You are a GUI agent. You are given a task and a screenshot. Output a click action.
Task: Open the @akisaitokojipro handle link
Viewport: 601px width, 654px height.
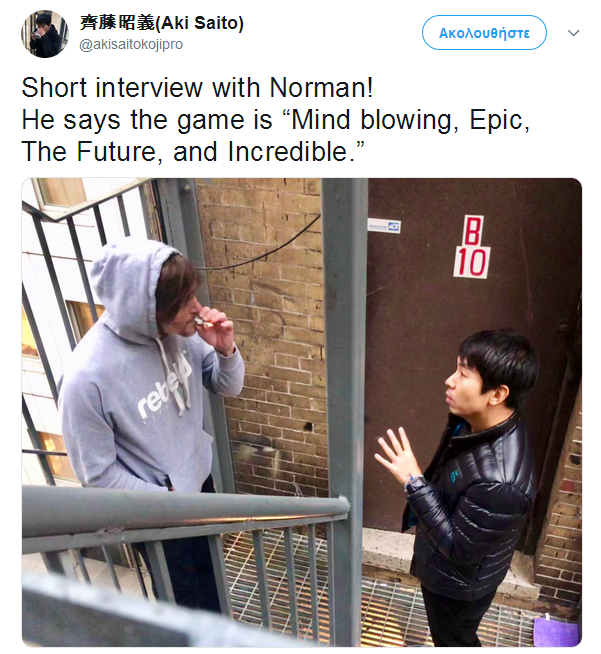(131, 44)
